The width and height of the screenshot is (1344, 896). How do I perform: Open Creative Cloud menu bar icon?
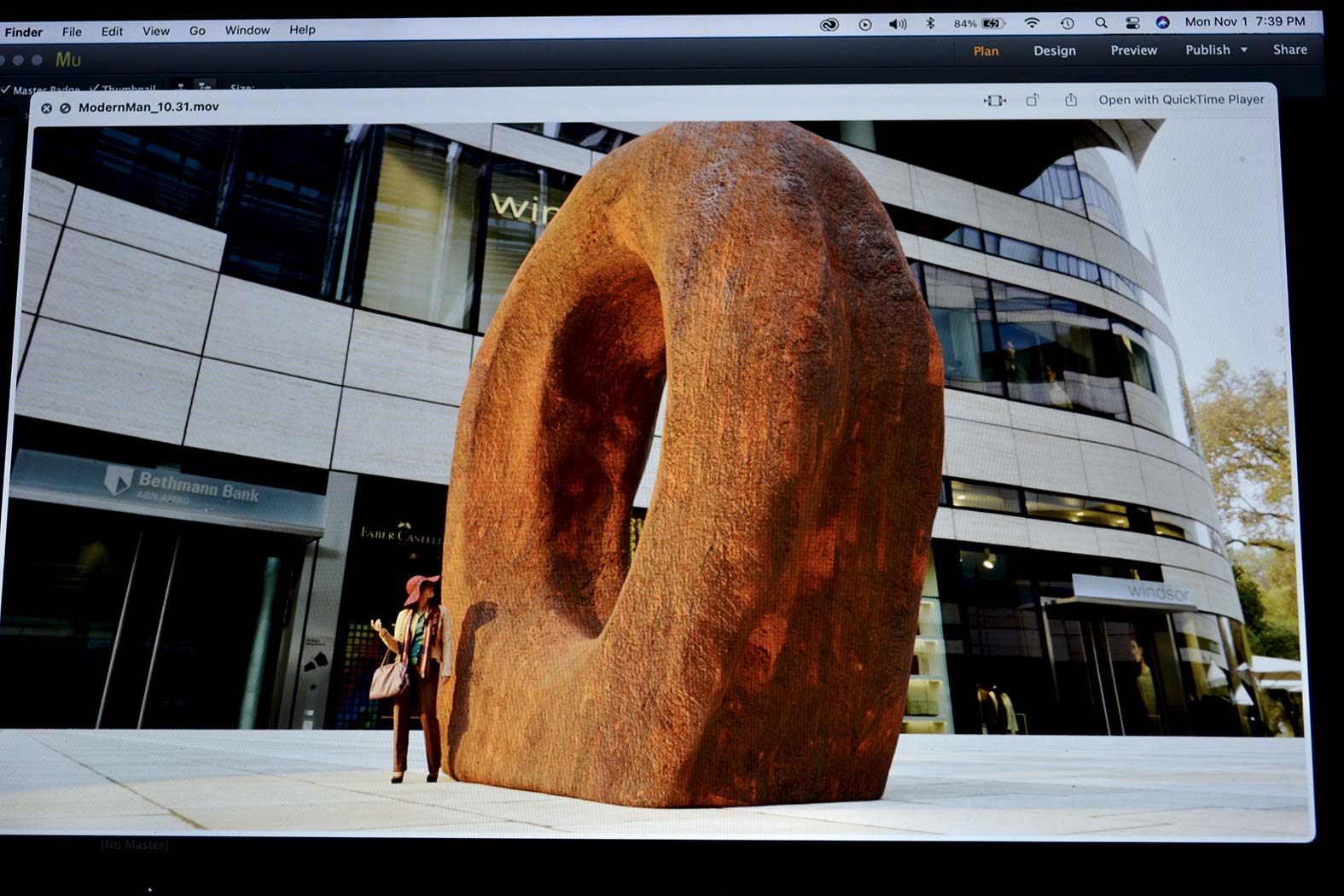coord(829,25)
